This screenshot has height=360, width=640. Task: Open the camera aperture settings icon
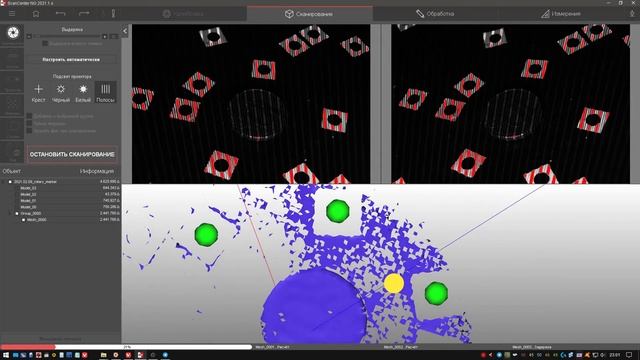pos(13,33)
